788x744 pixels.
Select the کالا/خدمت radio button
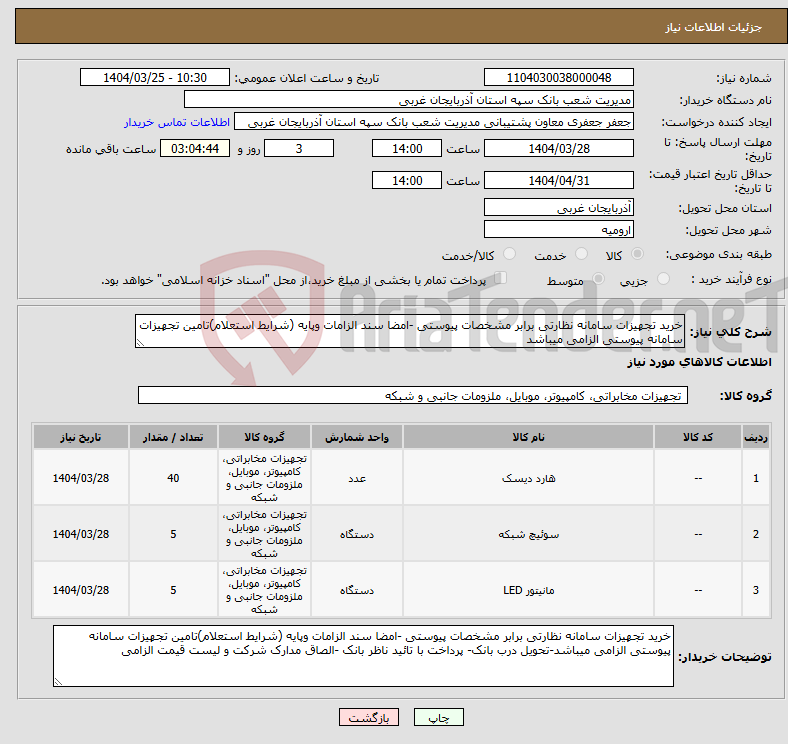[x=510, y=254]
